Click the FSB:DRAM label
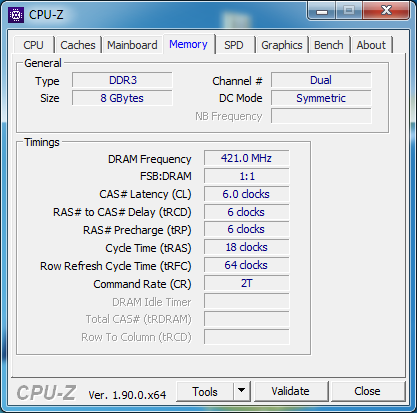Image resolution: width=417 pixels, height=413 pixels. 166,176
